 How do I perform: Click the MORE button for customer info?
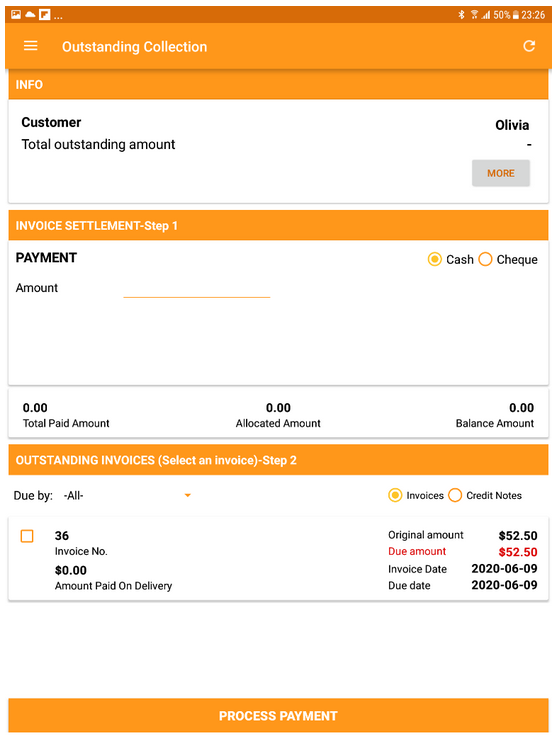click(501, 173)
